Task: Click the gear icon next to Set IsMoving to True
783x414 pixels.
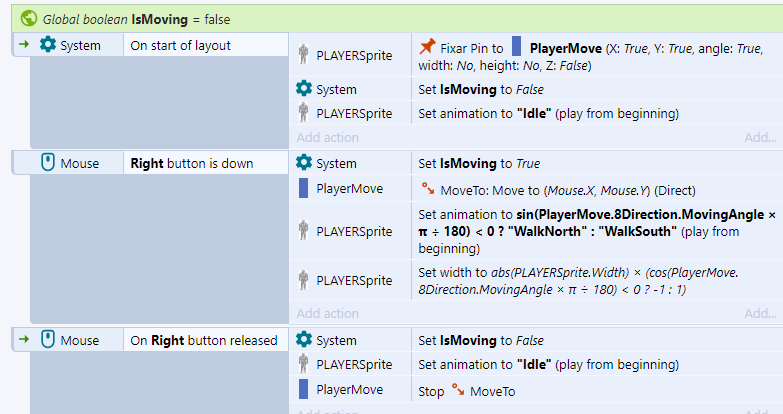Action: [304, 163]
